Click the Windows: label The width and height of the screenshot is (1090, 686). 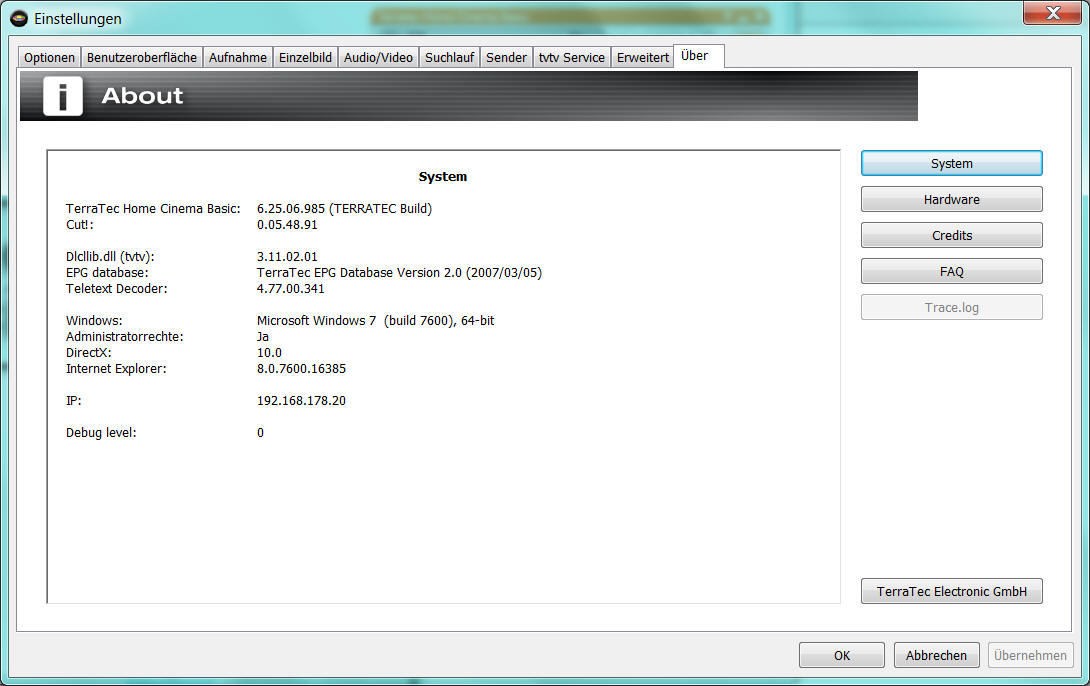(x=94, y=320)
